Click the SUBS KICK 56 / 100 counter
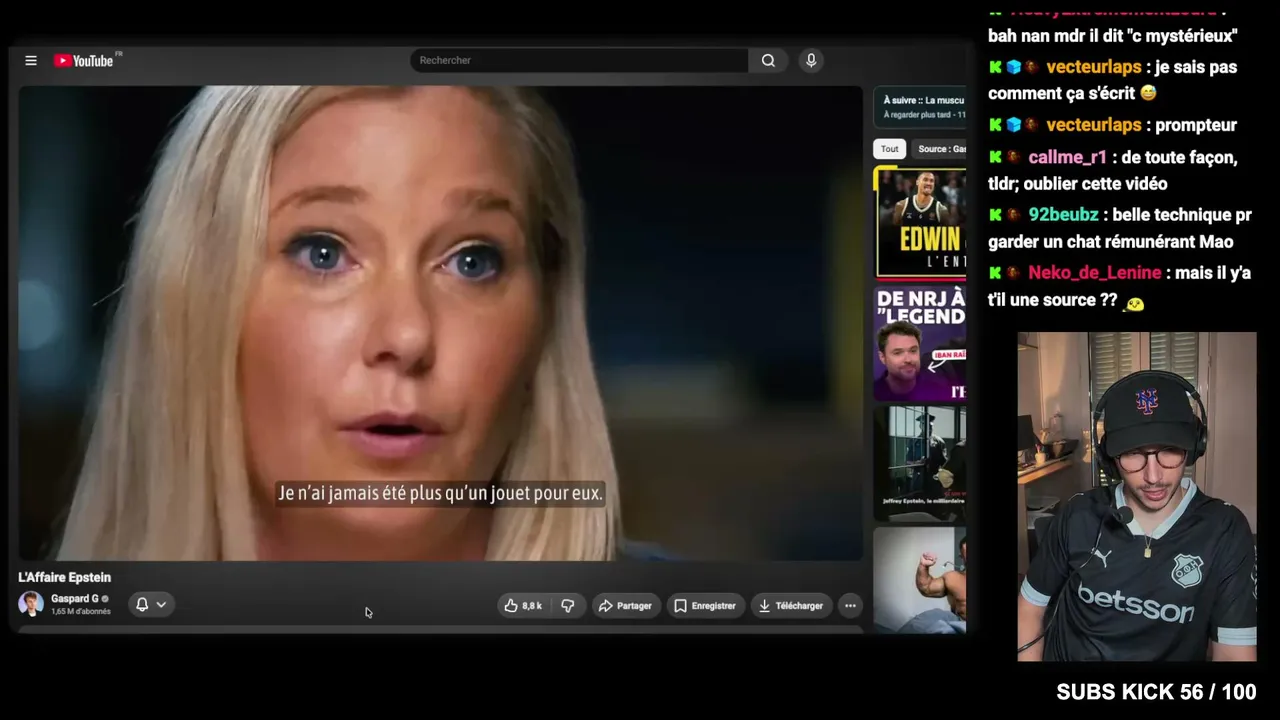This screenshot has width=1280, height=720. tap(1156, 692)
